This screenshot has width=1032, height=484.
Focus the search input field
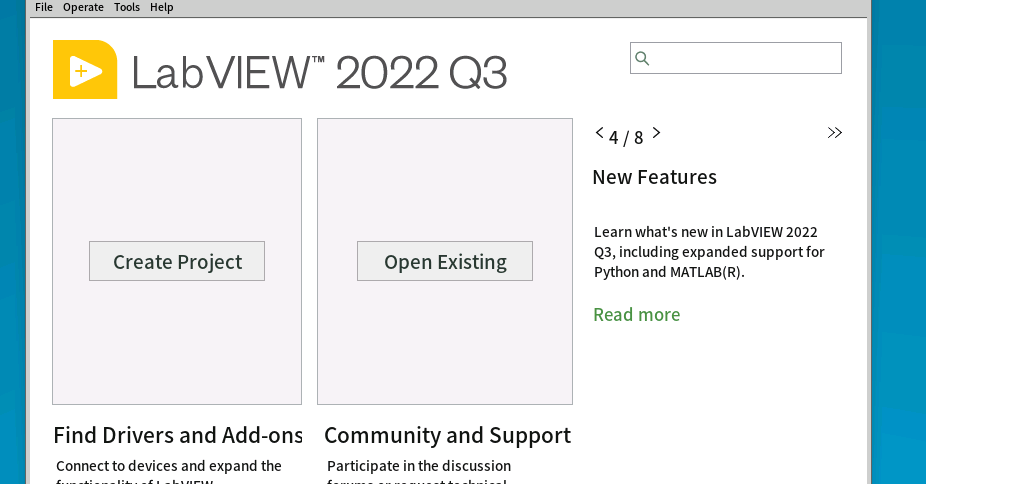coord(736,58)
